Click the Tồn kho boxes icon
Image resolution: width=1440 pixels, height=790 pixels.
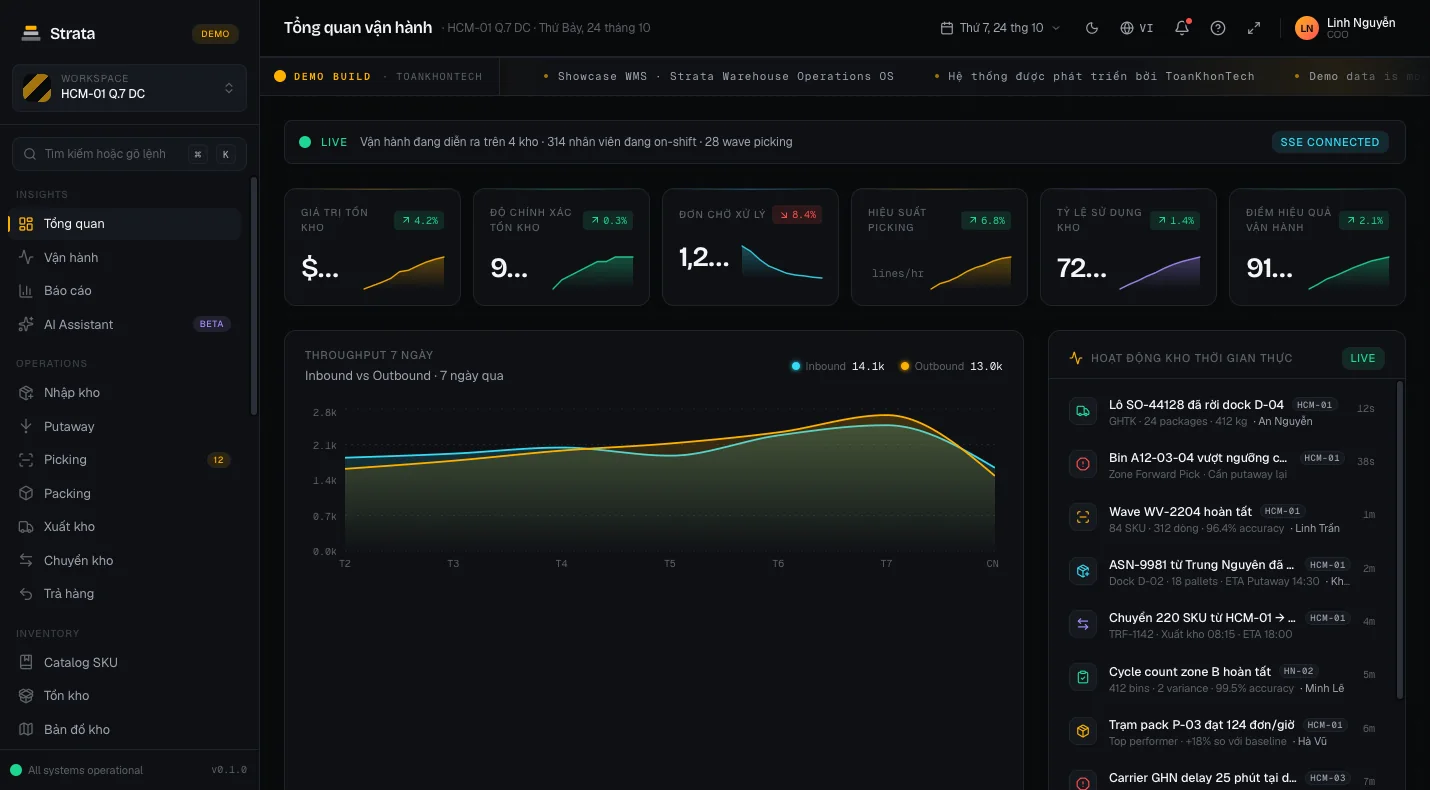pyautogui.click(x=26, y=696)
